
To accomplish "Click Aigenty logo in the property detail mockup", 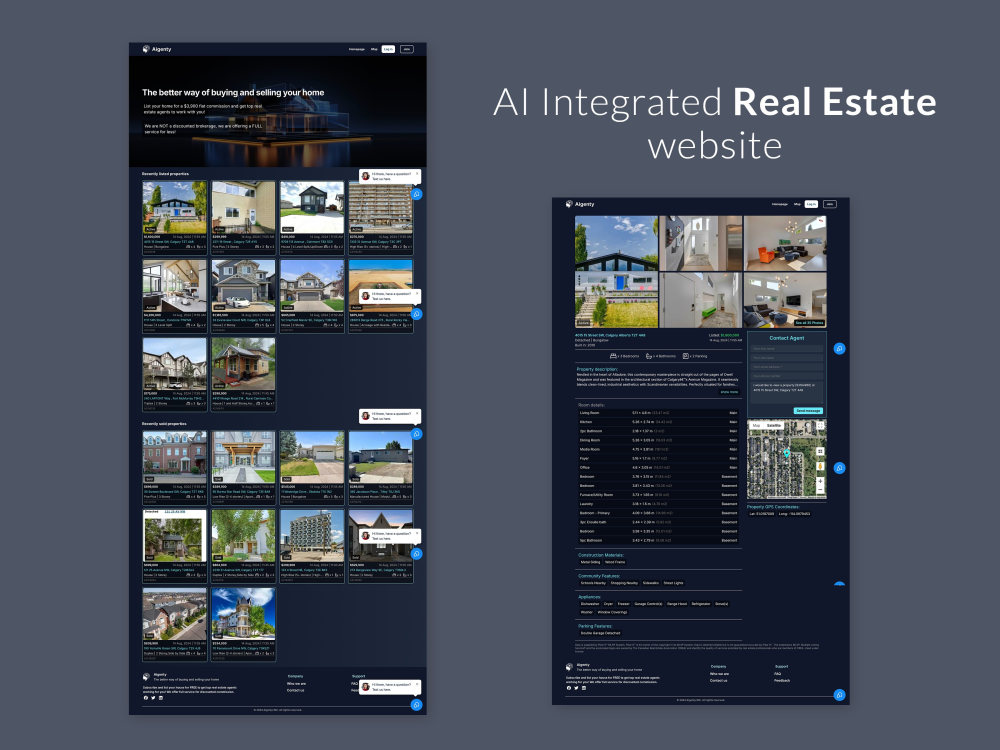I will [x=580, y=204].
